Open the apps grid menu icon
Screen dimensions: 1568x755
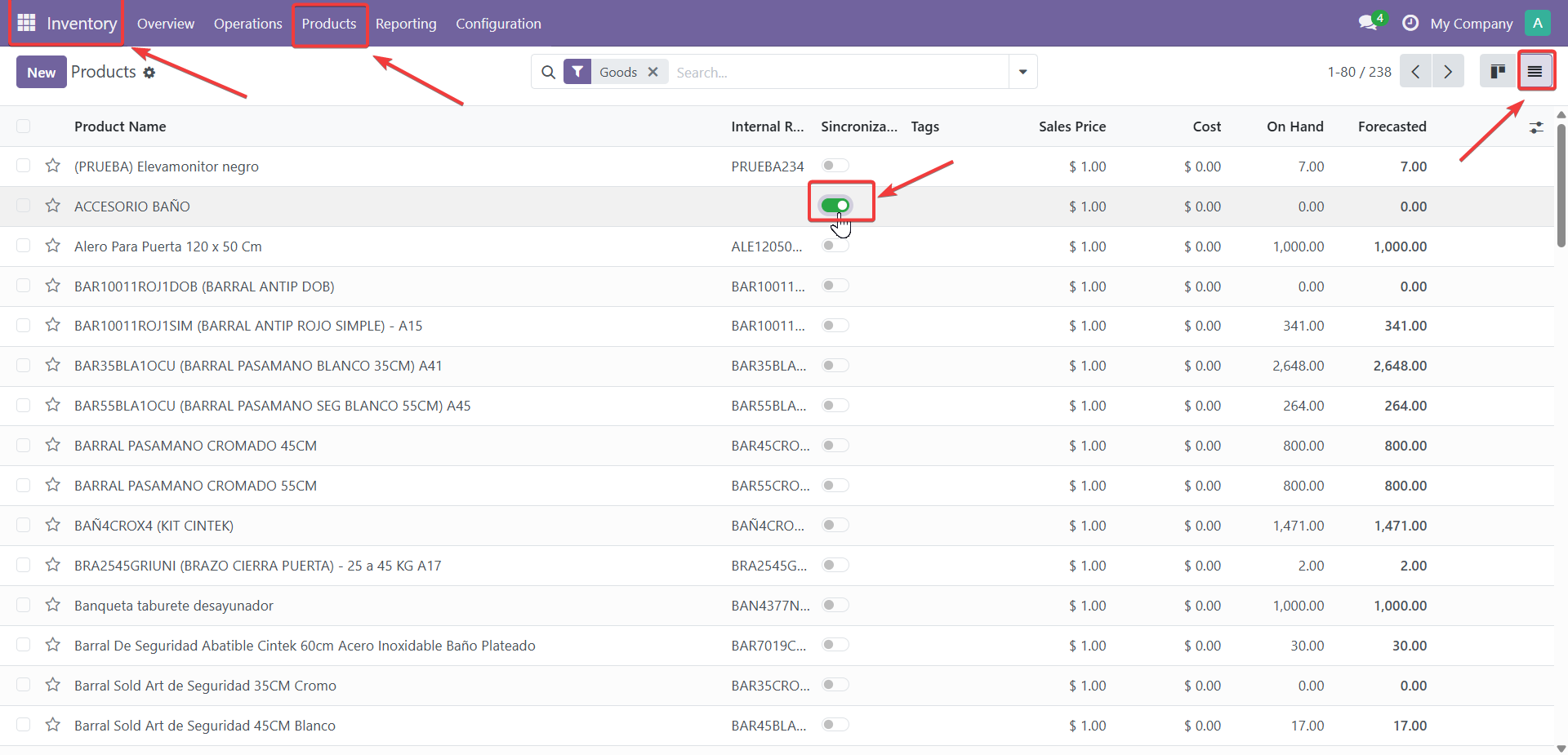click(x=26, y=23)
